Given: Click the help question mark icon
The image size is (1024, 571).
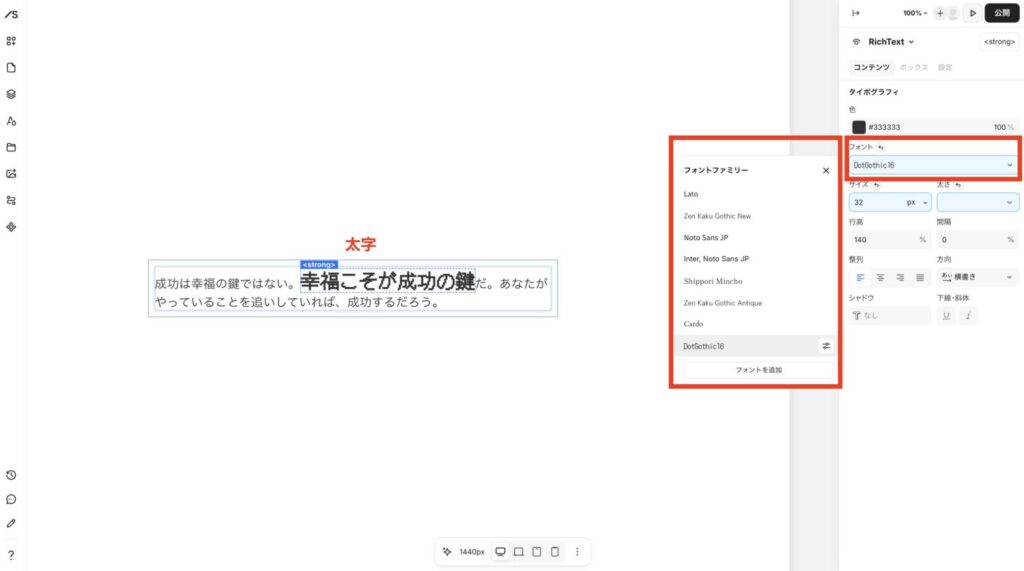Looking at the screenshot, I should (11, 555).
